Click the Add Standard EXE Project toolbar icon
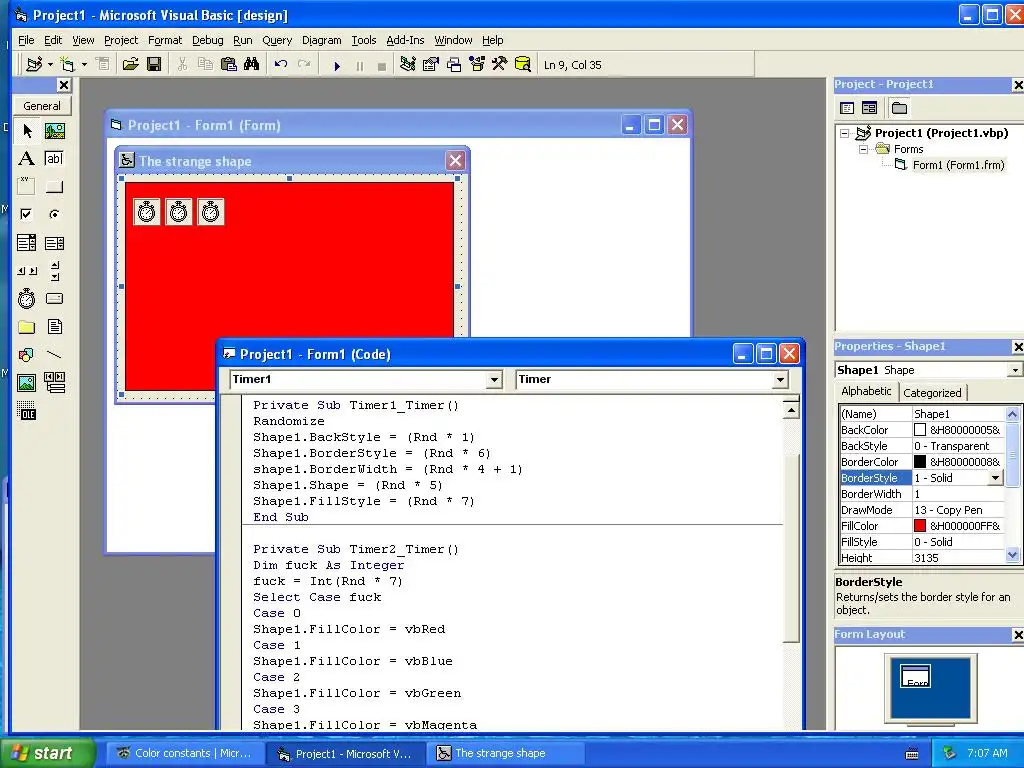1024x768 pixels. pyautogui.click(x=33, y=64)
